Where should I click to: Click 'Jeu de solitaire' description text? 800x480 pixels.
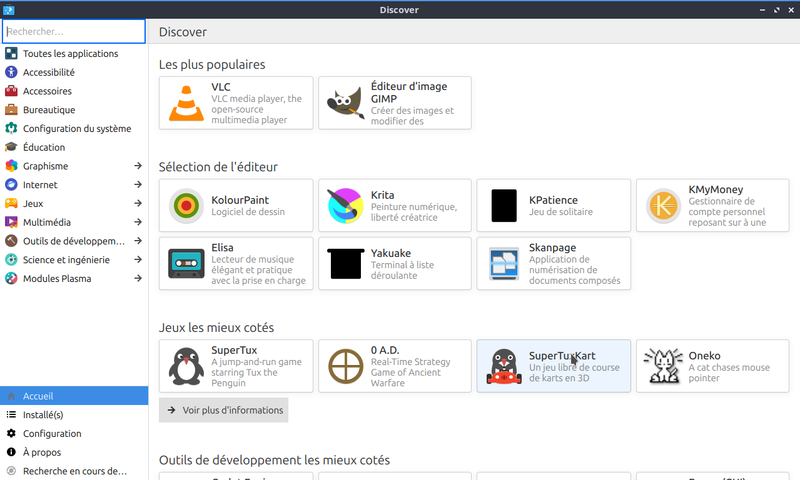pyautogui.click(x=561, y=212)
